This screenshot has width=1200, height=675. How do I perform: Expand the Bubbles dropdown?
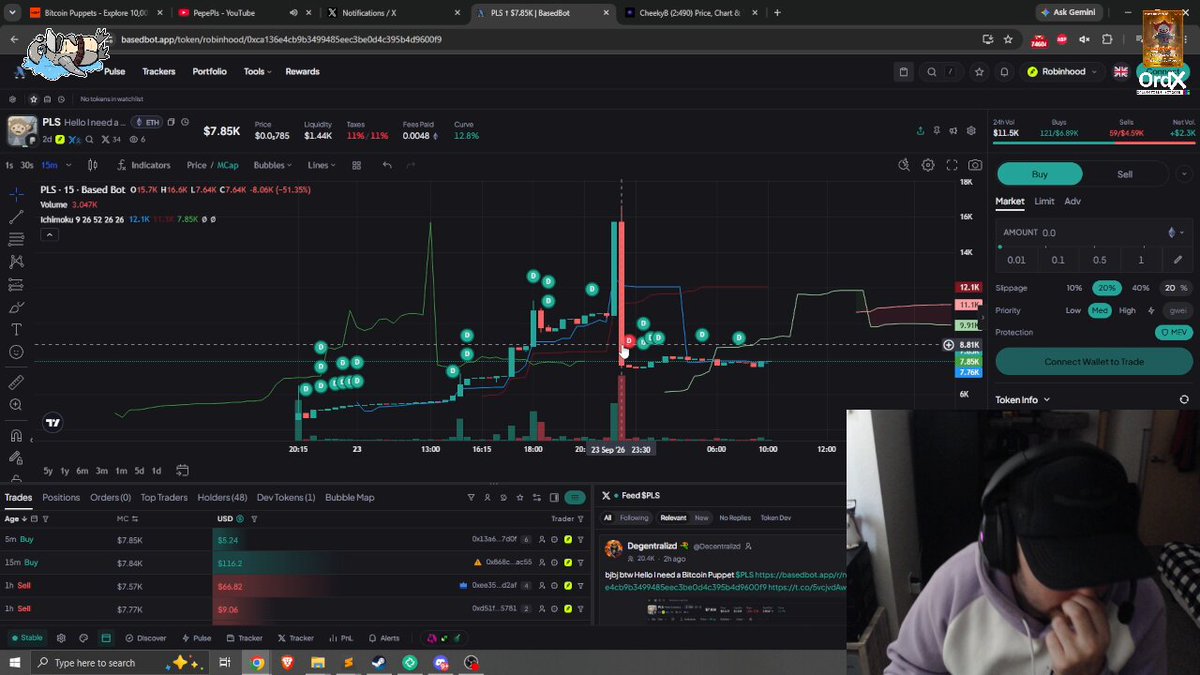pyautogui.click(x=273, y=165)
